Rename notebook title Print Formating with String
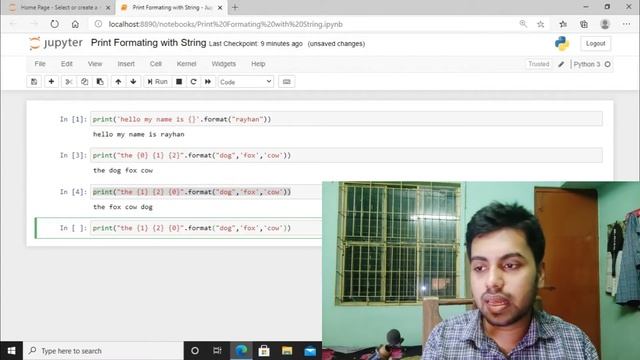 [149, 43]
